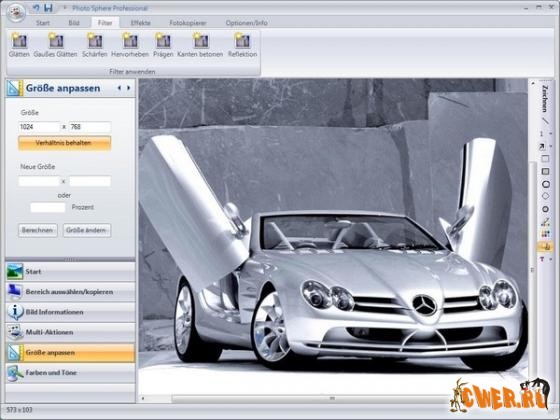Click the width field showing 1024

(39, 127)
